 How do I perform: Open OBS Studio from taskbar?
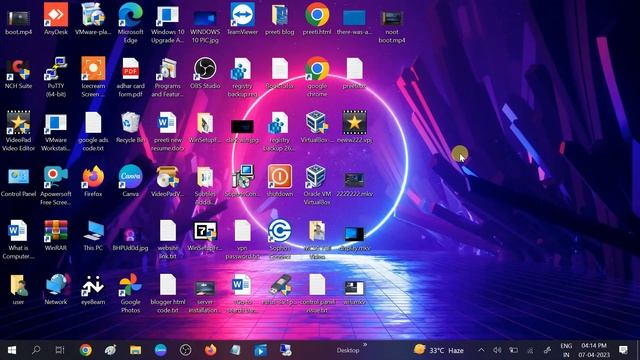[x=186, y=350]
